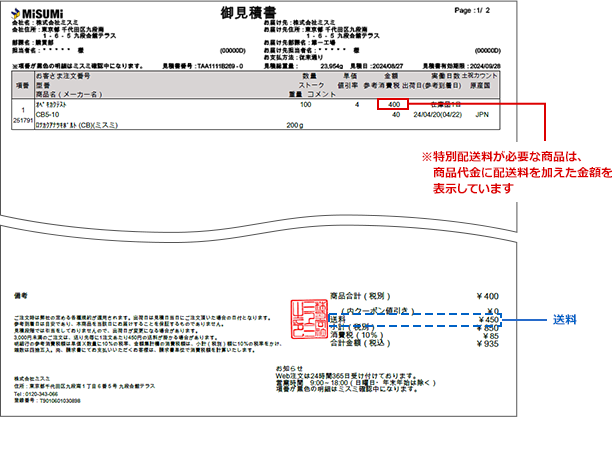This screenshot has height=467, width=612.
Task: Click the 備考 remarks heading
Action: (x=21, y=296)
